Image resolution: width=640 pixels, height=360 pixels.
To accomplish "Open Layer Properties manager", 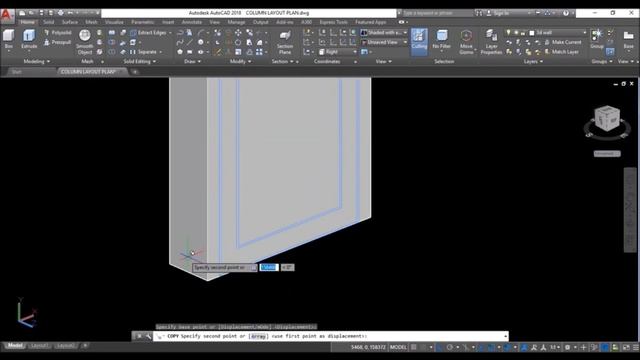I will coord(491,42).
